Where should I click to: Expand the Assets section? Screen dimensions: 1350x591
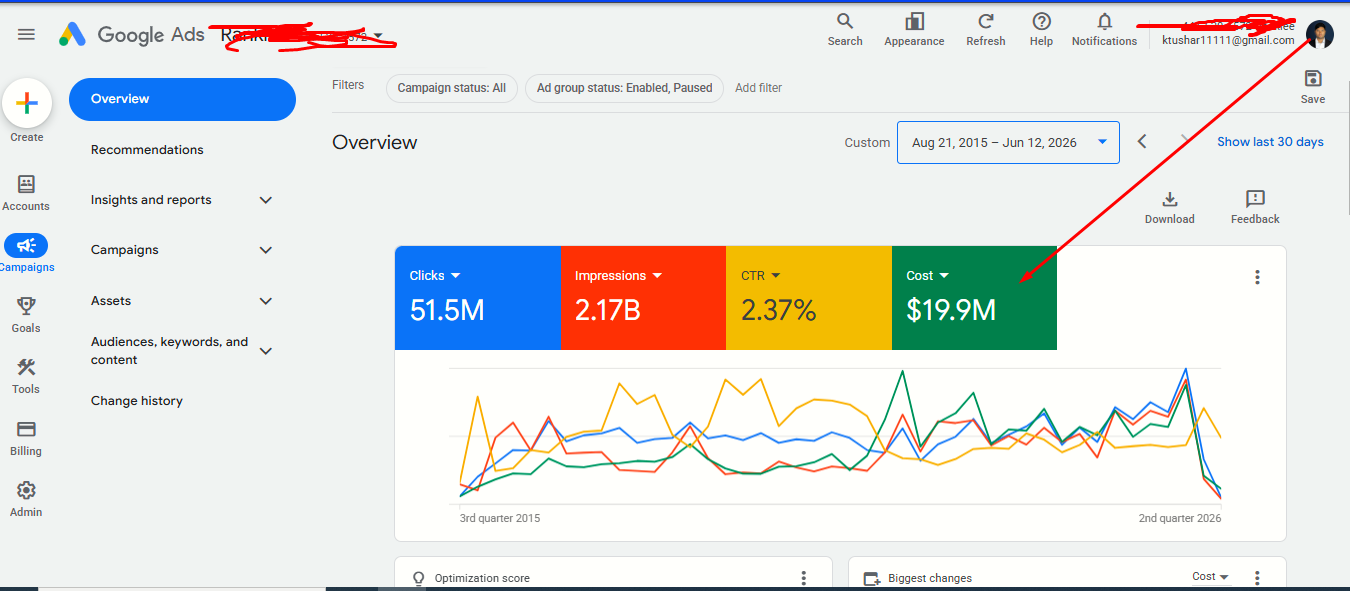[x=266, y=301]
